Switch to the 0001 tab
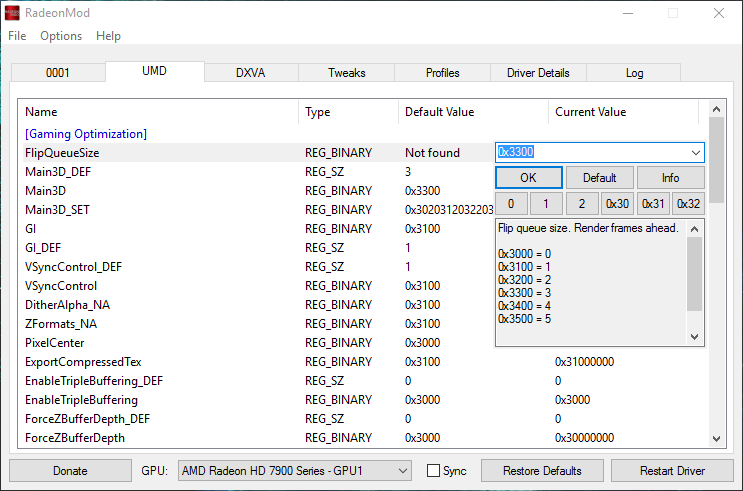The height and width of the screenshot is (491, 743). (x=58, y=73)
